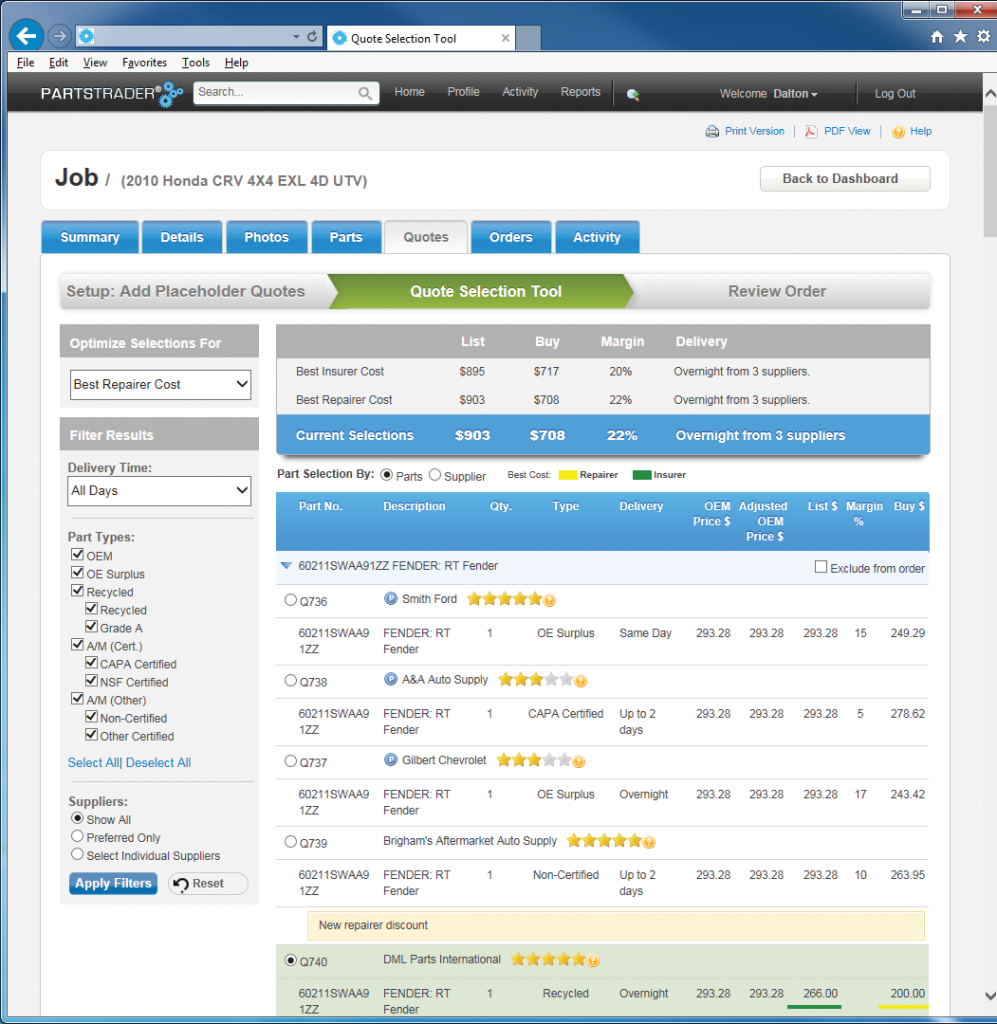Open the Tools menu
The image size is (997, 1024).
click(196, 63)
